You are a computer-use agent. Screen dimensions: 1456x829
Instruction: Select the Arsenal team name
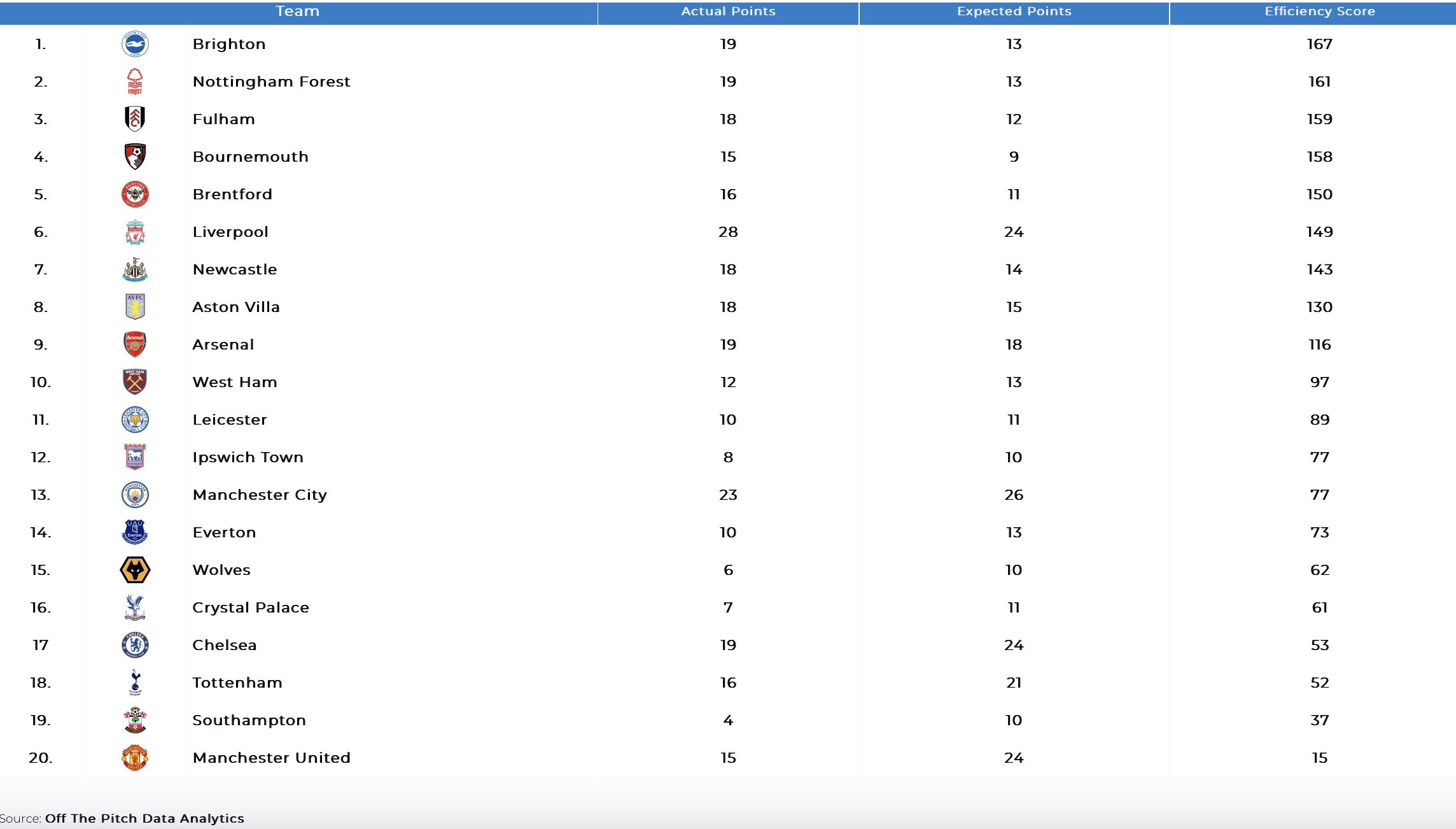click(223, 344)
